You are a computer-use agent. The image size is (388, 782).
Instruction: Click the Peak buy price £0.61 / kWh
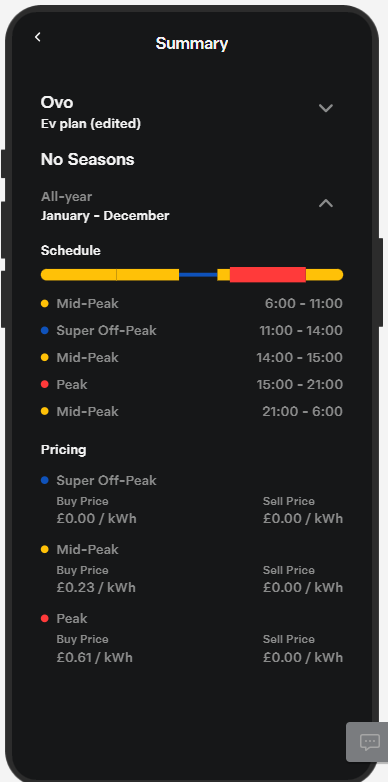coord(95,657)
